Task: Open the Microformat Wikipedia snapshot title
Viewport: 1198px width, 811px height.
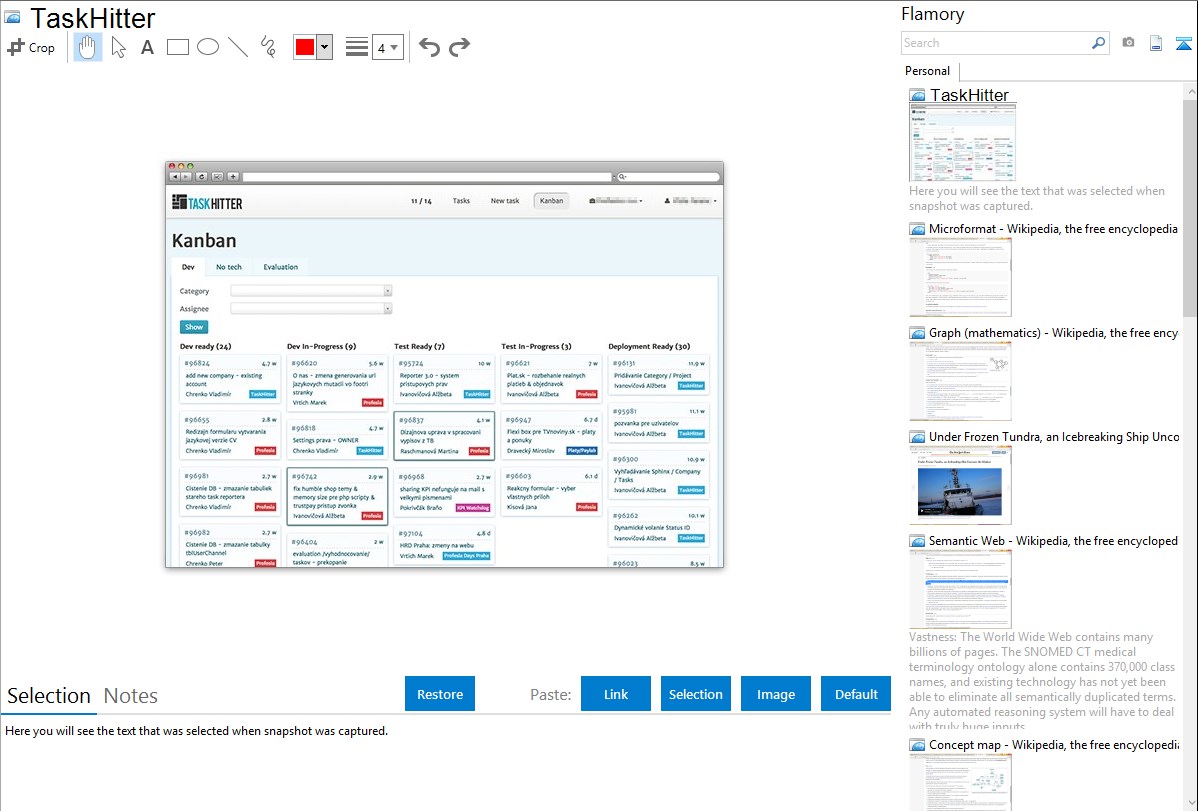Action: click(1053, 229)
